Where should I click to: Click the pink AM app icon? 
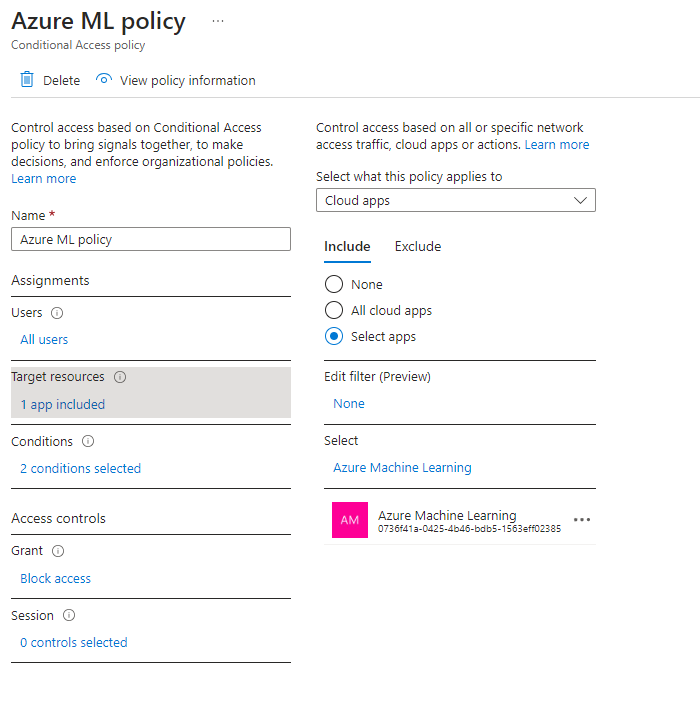[350, 520]
